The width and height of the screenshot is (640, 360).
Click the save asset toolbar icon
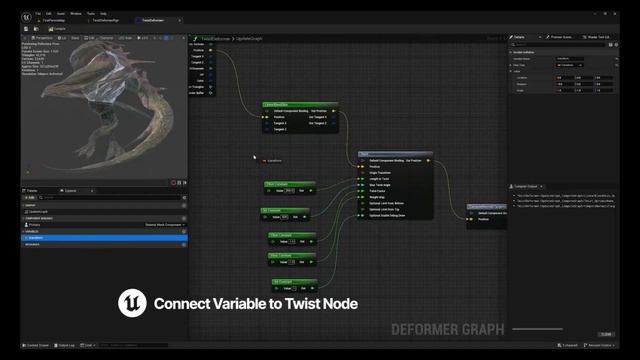pyautogui.click(x=26, y=29)
